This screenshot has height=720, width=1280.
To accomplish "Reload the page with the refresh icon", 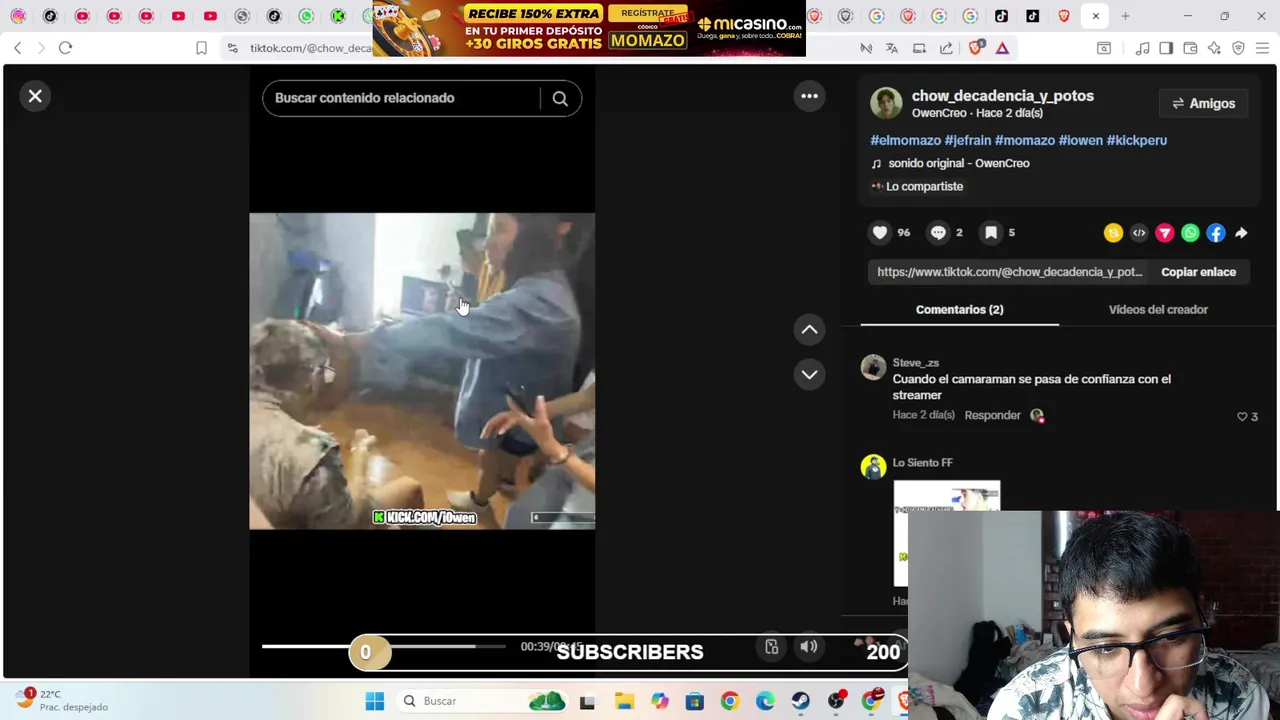I will point(65,48).
